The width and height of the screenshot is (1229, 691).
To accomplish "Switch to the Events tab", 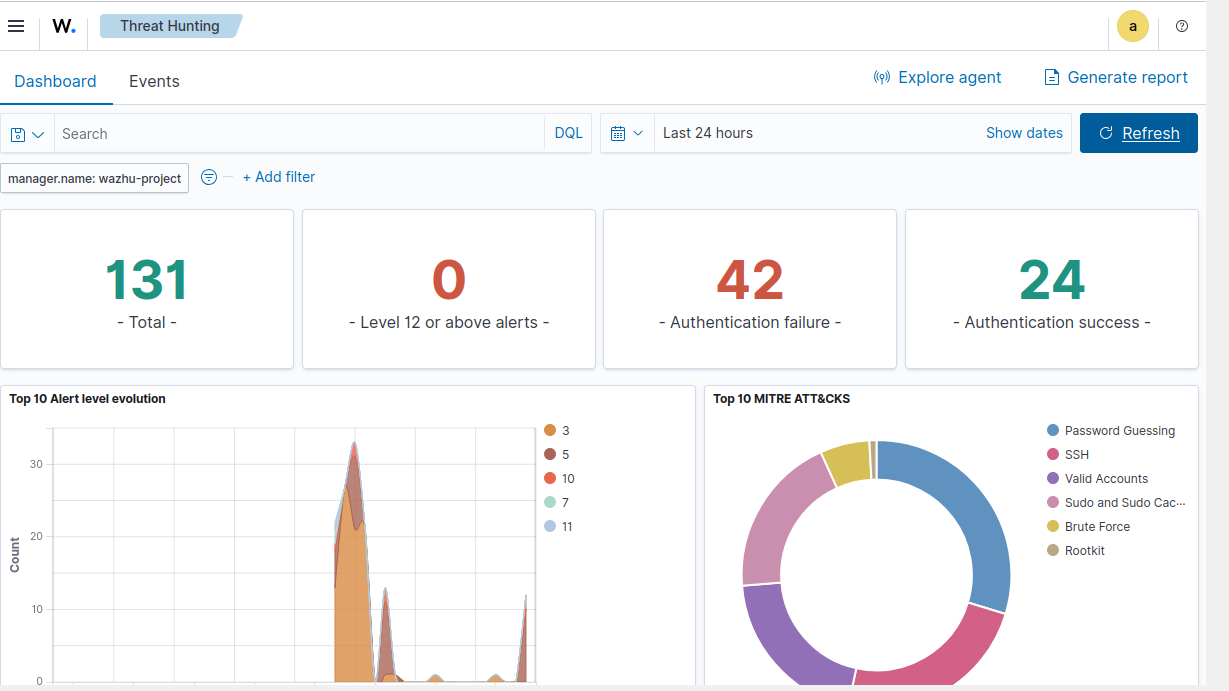I will [154, 81].
